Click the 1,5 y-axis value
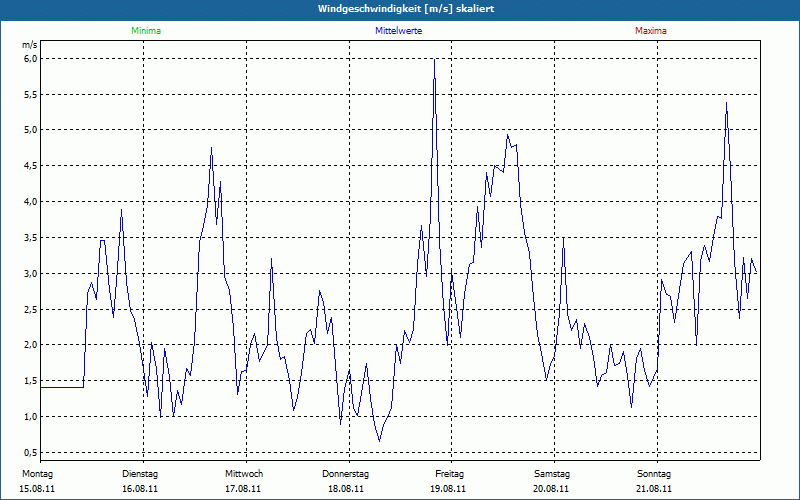Image resolution: width=800 pixels, height=500 pixels. 31,381
